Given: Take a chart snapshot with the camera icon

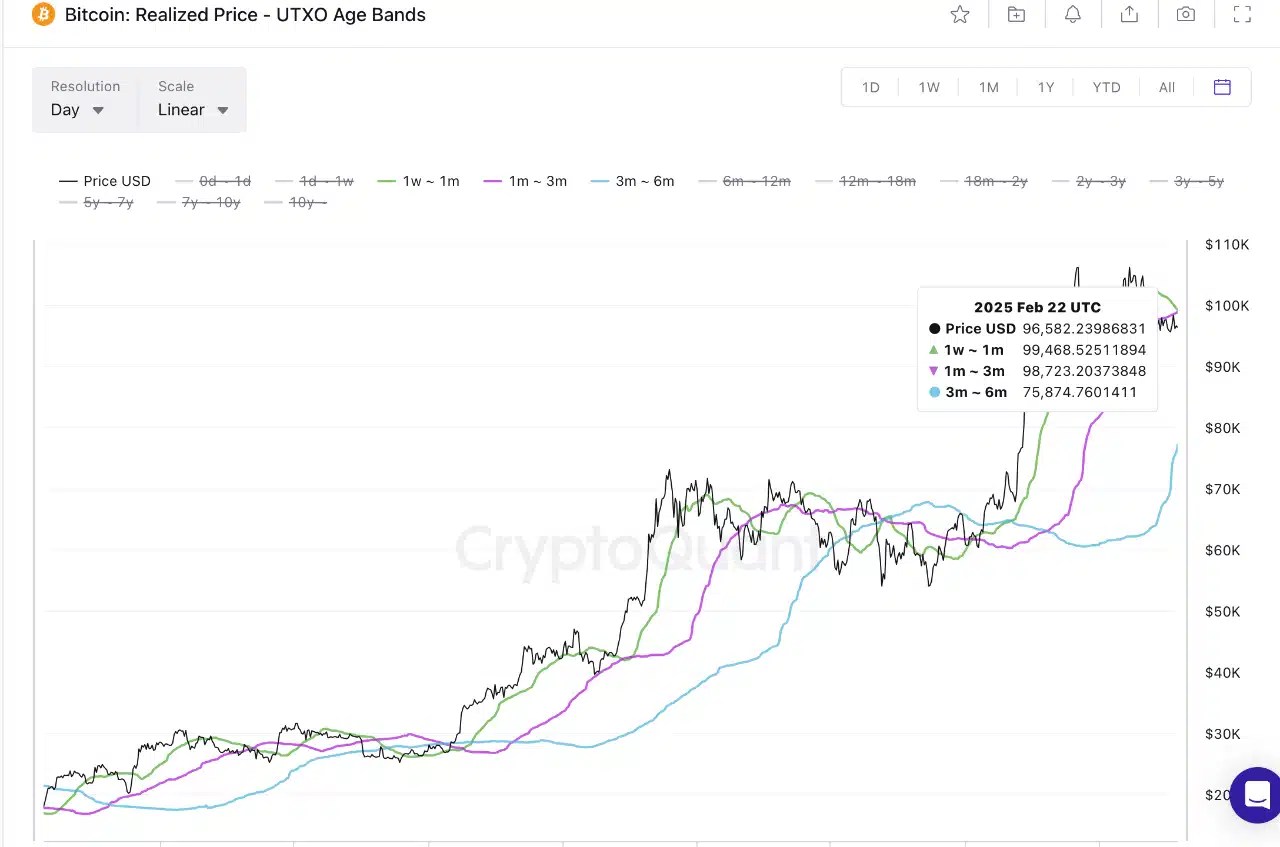Looking at the screenshot, I should (1185, 14).
